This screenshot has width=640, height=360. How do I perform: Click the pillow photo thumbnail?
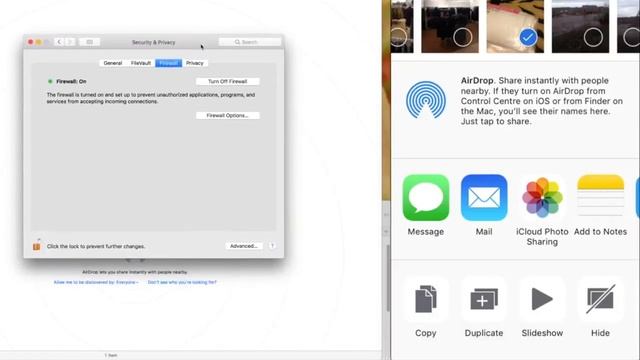pos(515,26)
